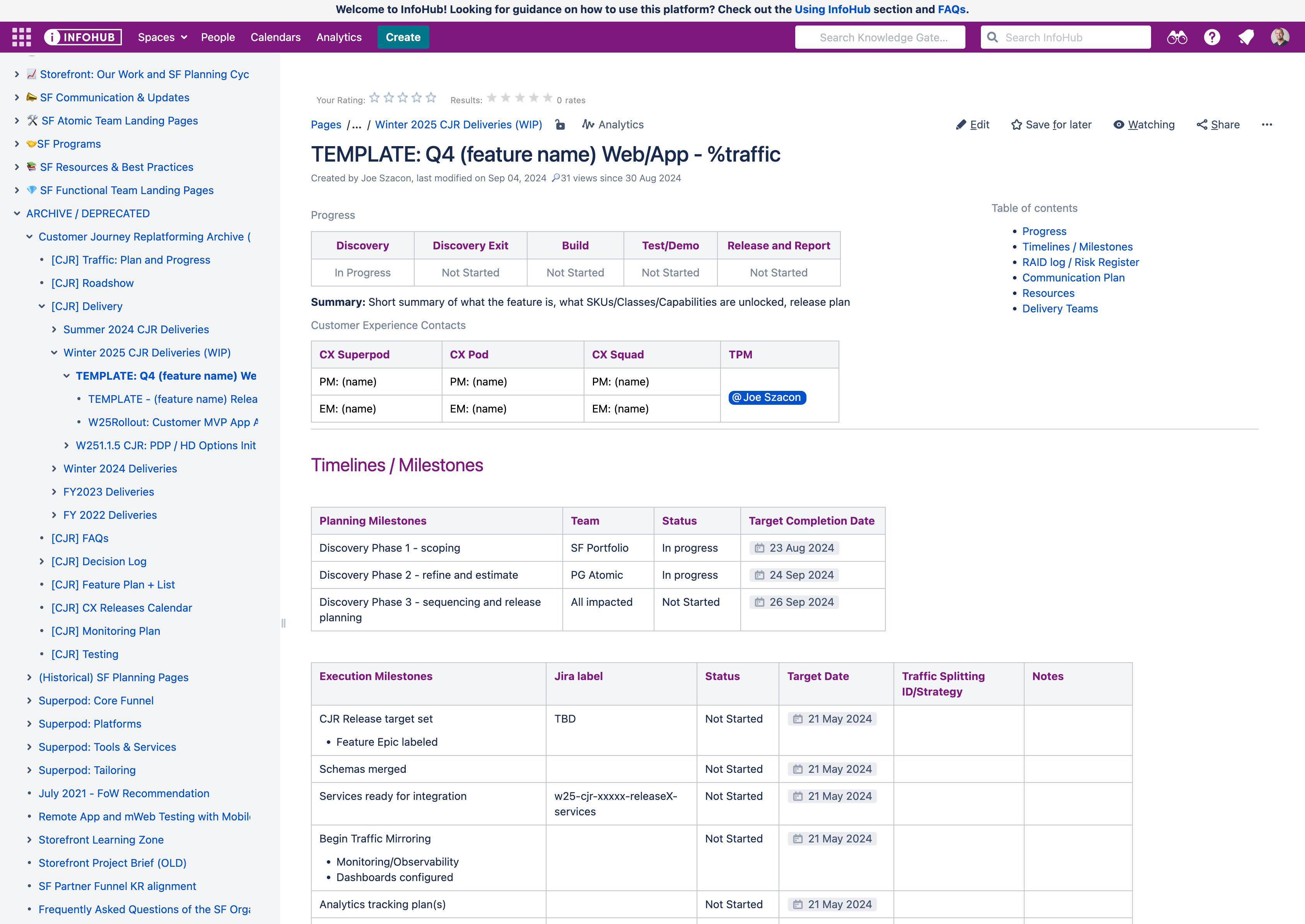This screenshot has height=924, width=1305.
Task: Click the sidebar resize handle
Action: pyautogui.click(x=284, y=623)
